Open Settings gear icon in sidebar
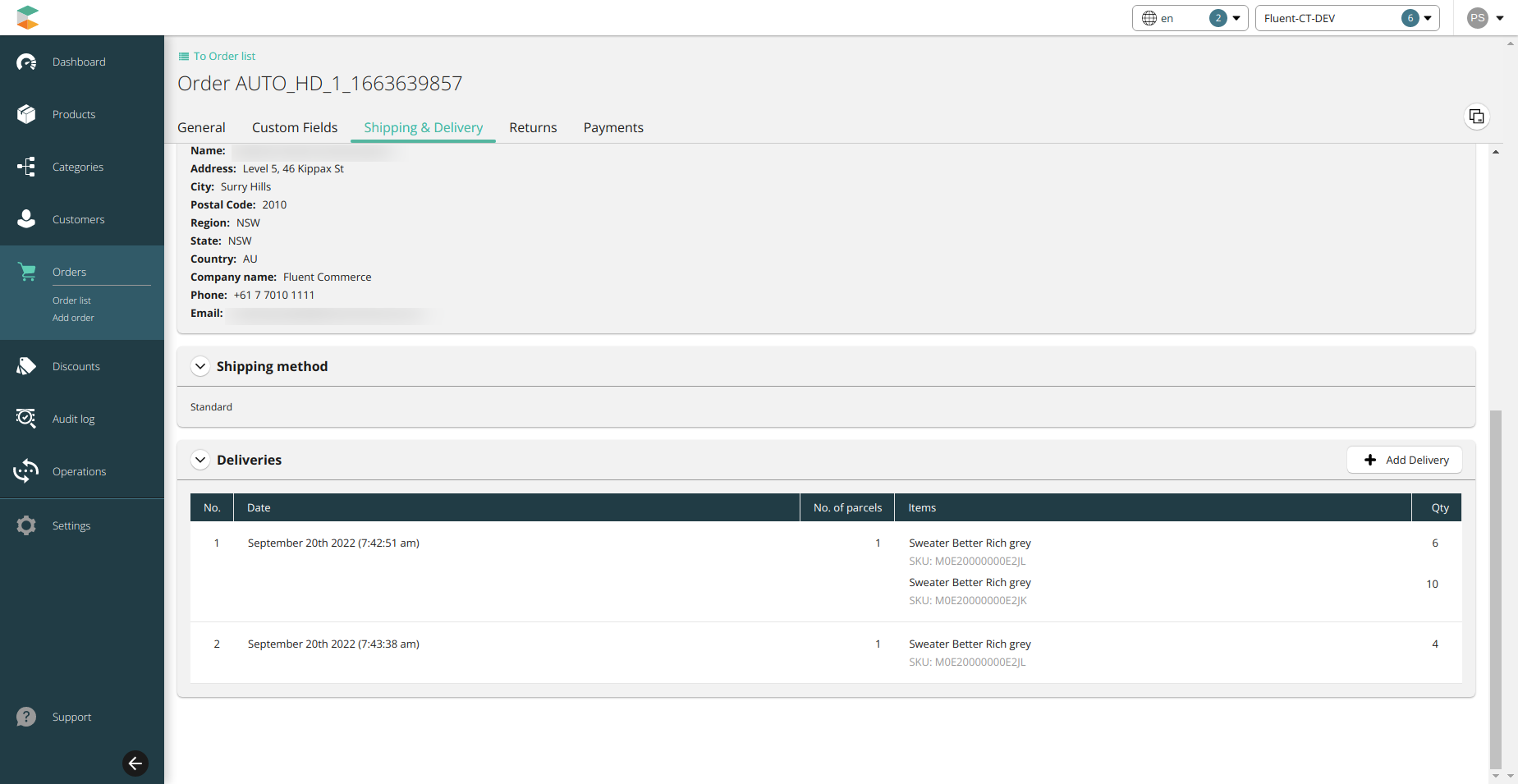 click(26, 525)
